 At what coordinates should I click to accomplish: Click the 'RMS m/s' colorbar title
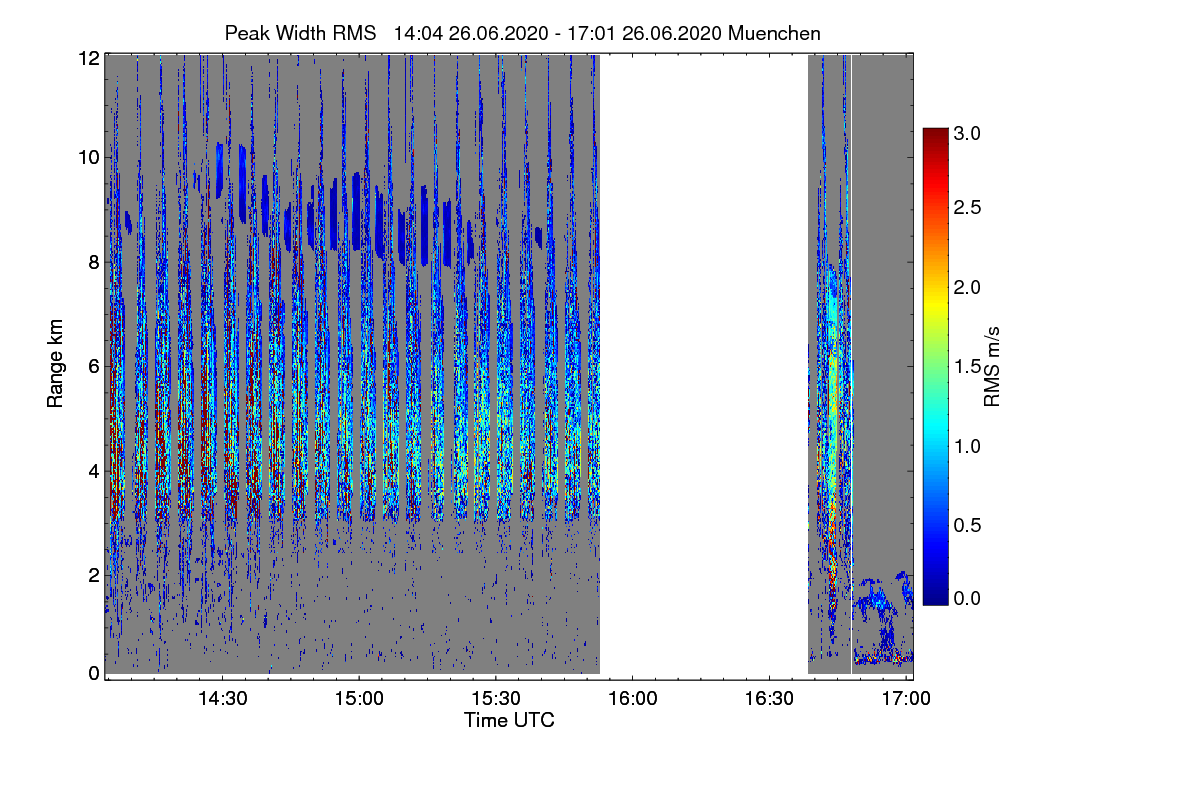(x=992, y=365)
